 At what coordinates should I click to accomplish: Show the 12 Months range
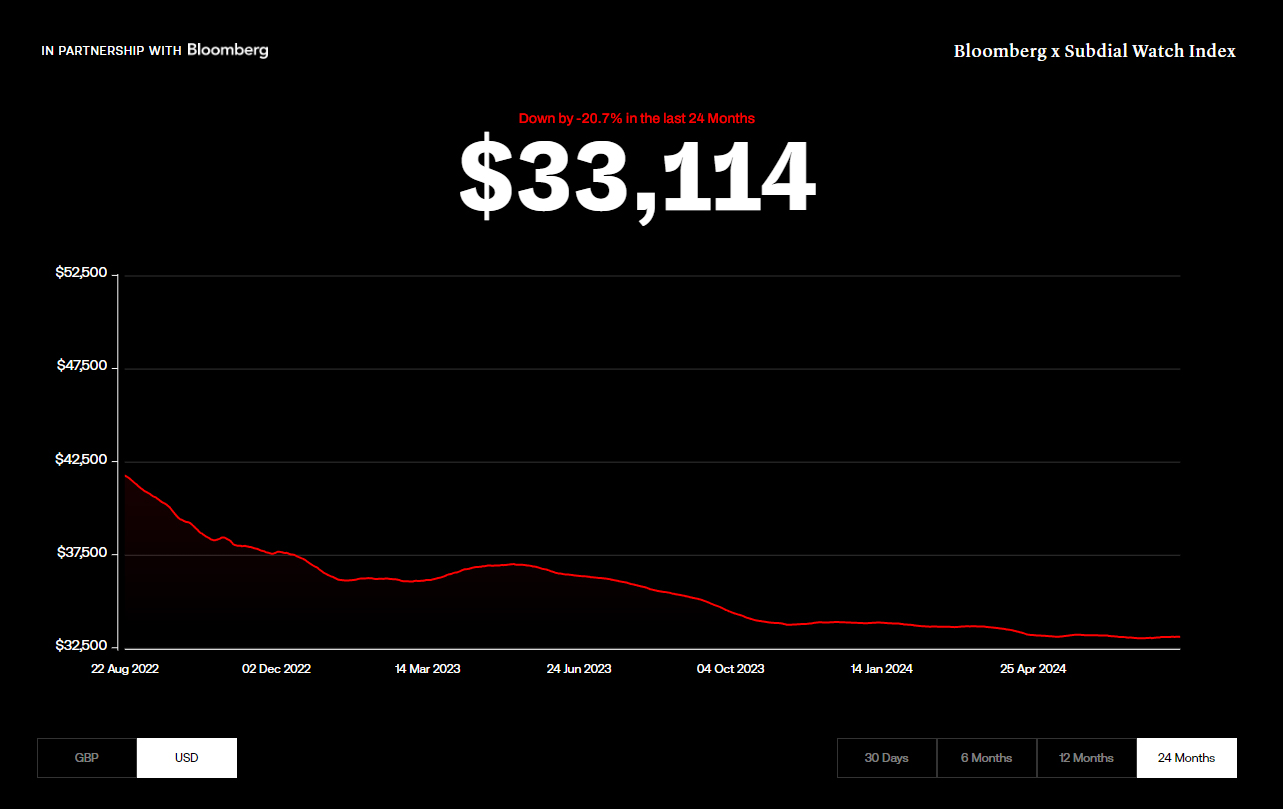tap(1087, 758)
